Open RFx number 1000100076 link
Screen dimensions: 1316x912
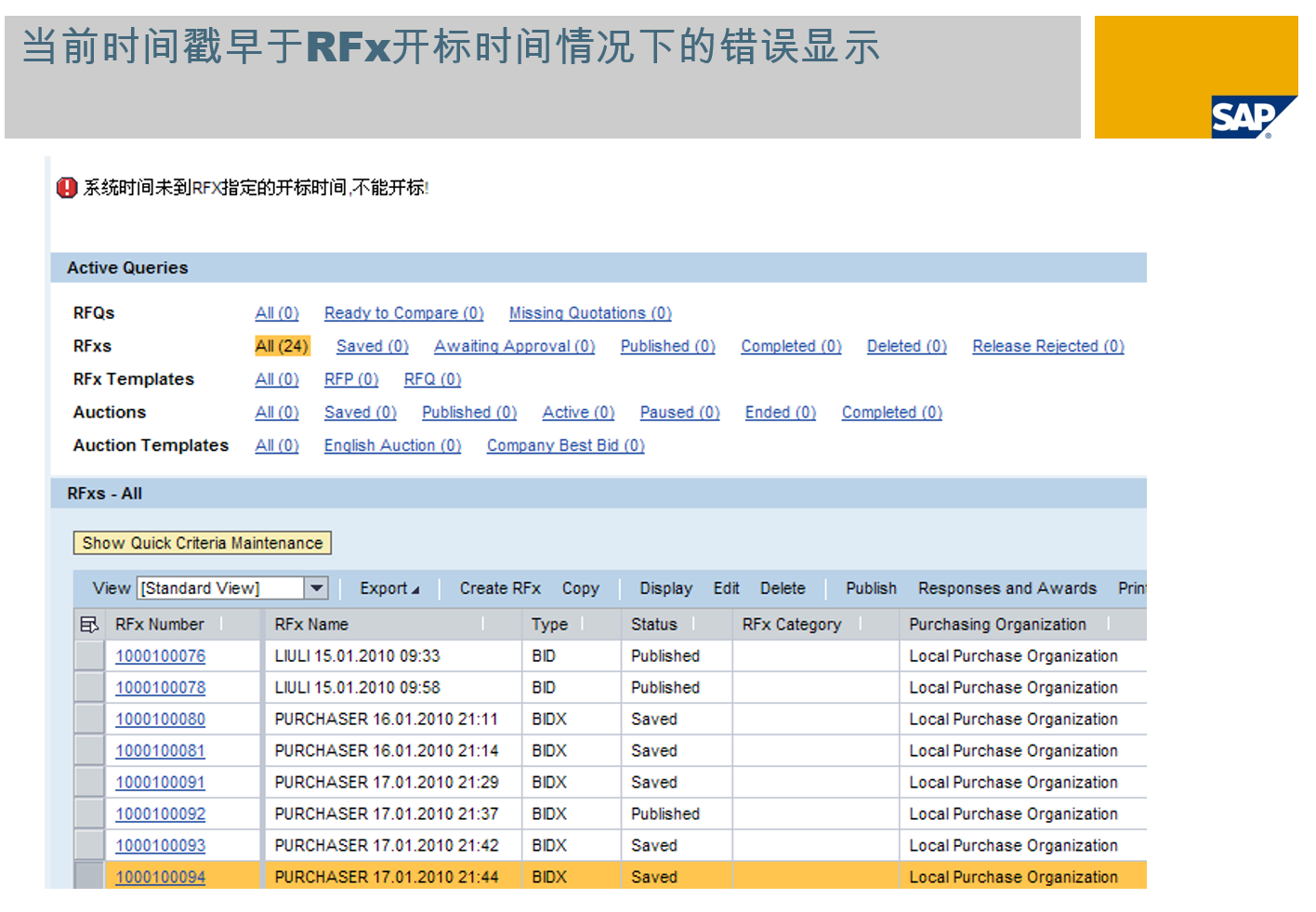point(161,656)
